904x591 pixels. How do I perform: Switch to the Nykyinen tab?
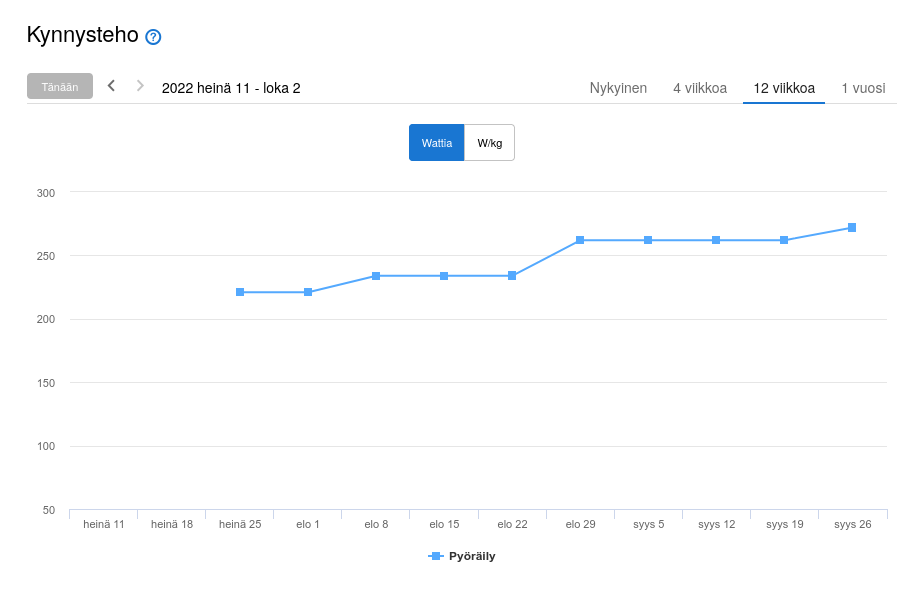(x=618, y=88)
